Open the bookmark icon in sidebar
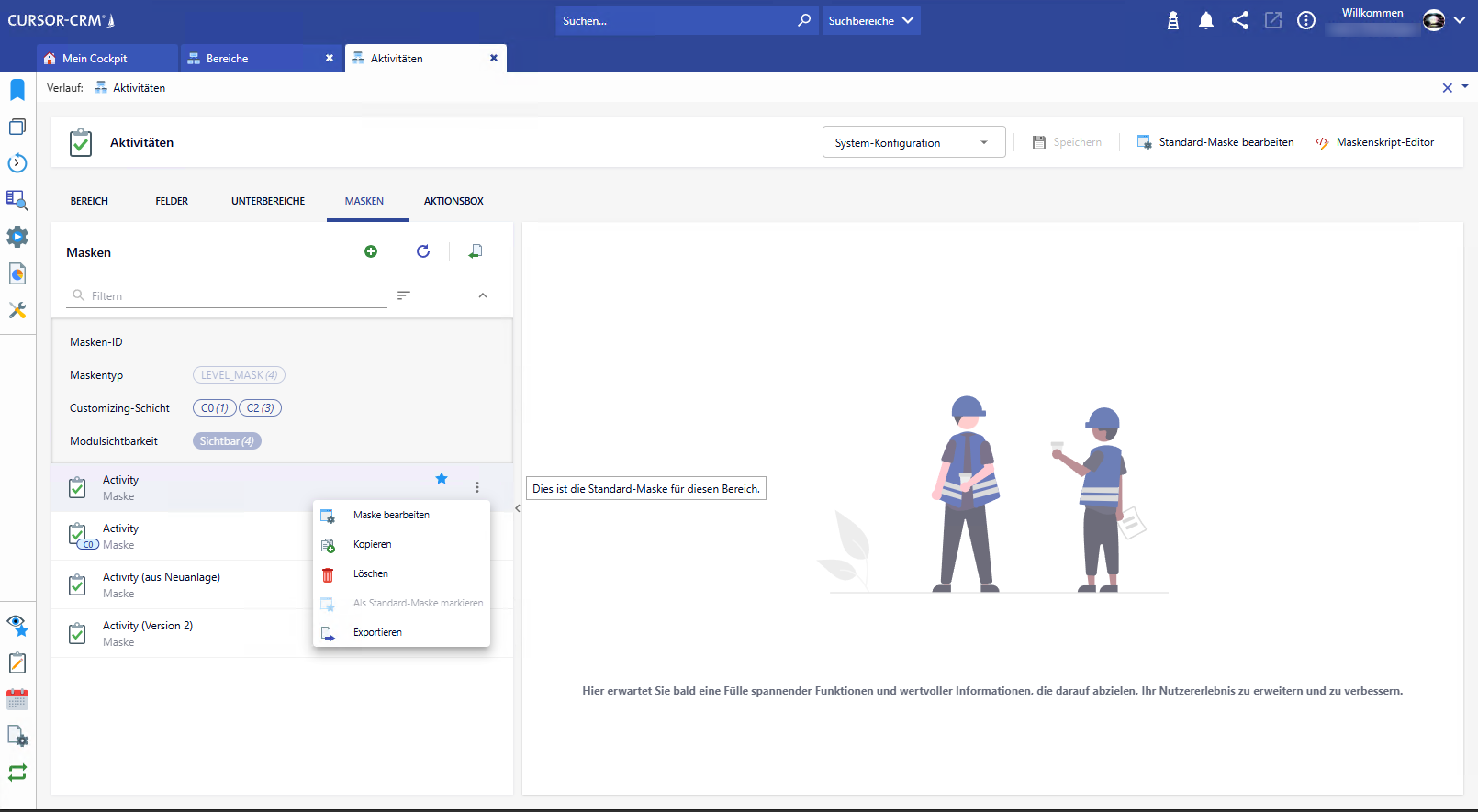Screen dimensions: 1478x812 [17, 89]
